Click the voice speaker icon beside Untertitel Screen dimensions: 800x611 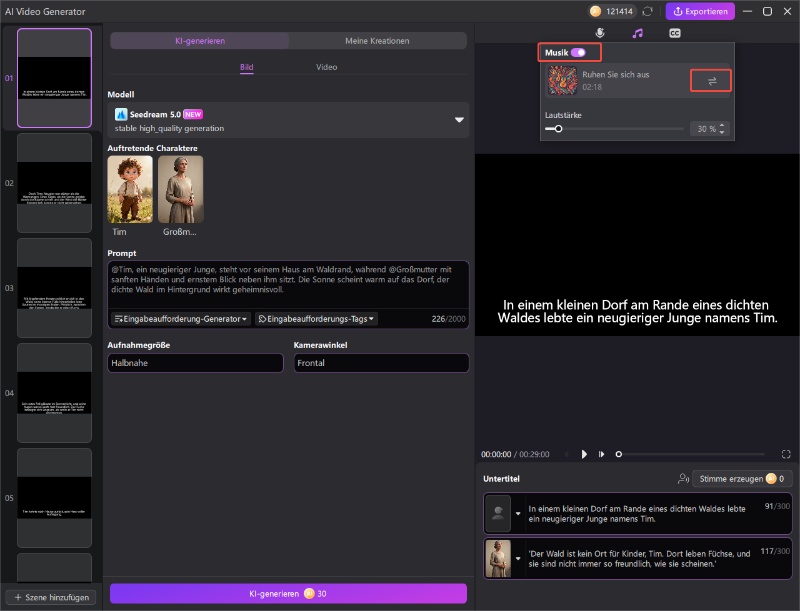(x=683, y=479)
